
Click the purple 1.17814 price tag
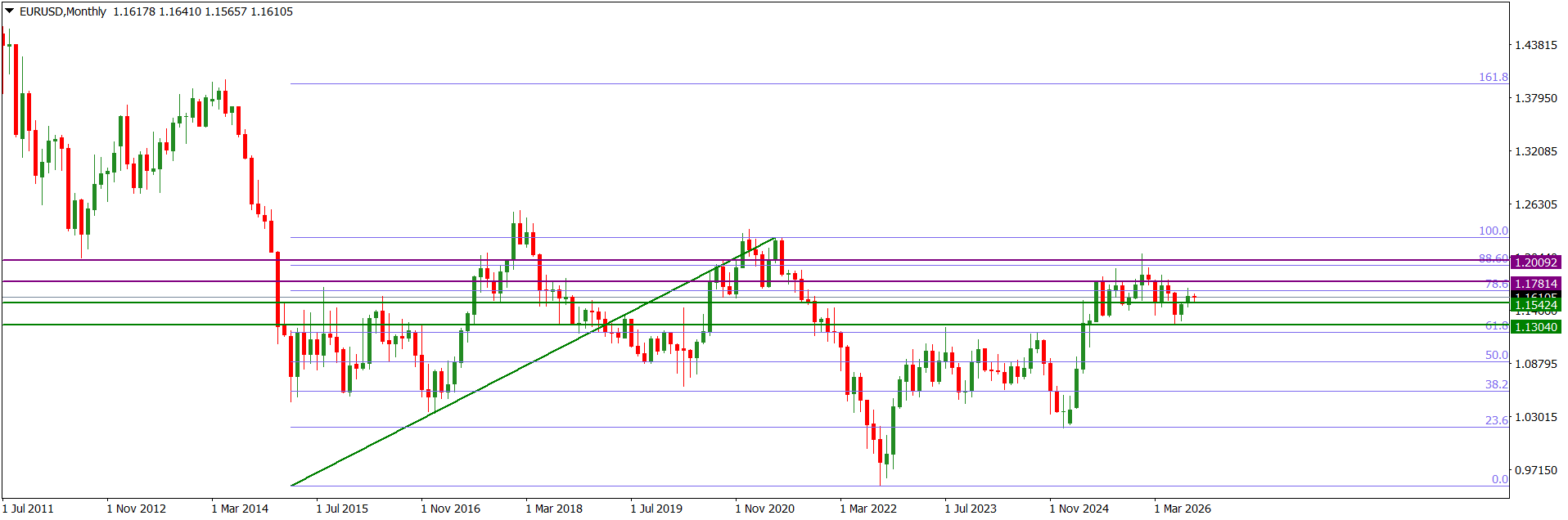[x=1535, y=284]
